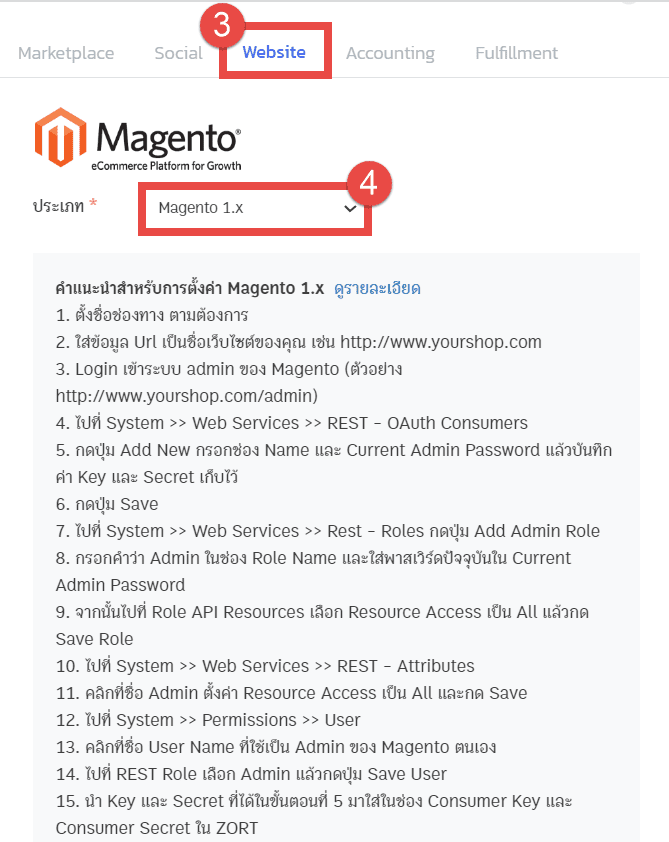Select the highlighted Website tab

(274, 52)
